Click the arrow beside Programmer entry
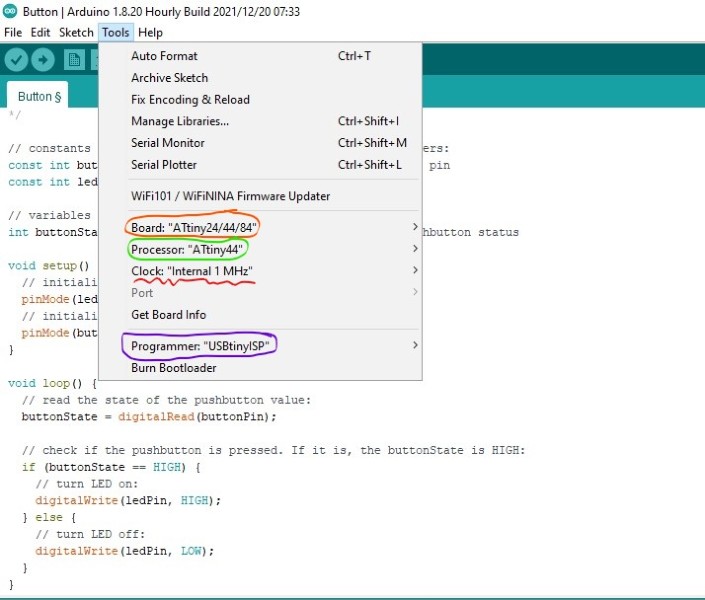 coord(415,345)
